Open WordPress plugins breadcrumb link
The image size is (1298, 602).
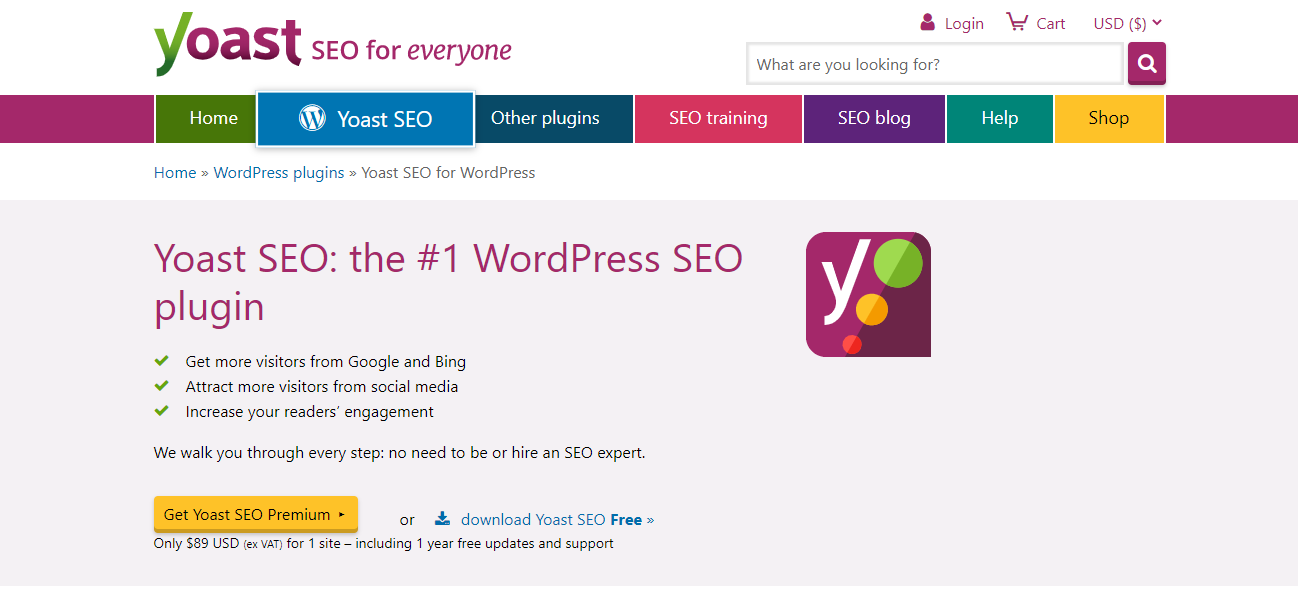click(x=278, y=172)
